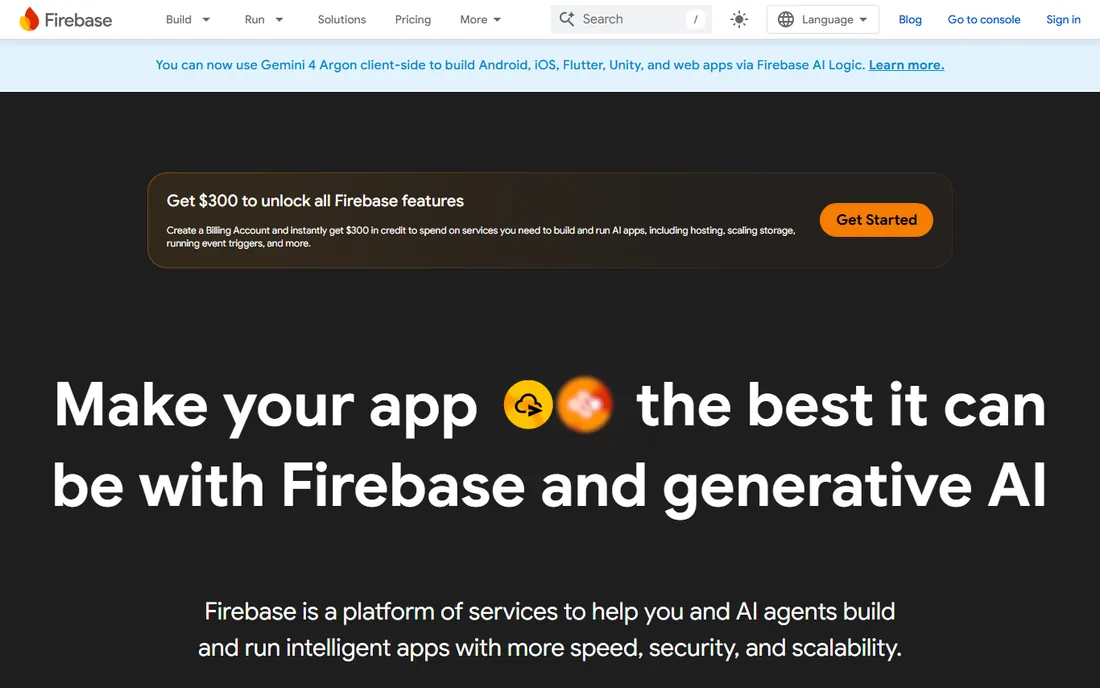
Task: Click the Firebase flame logo icon
Action: [x=29, y=19]
